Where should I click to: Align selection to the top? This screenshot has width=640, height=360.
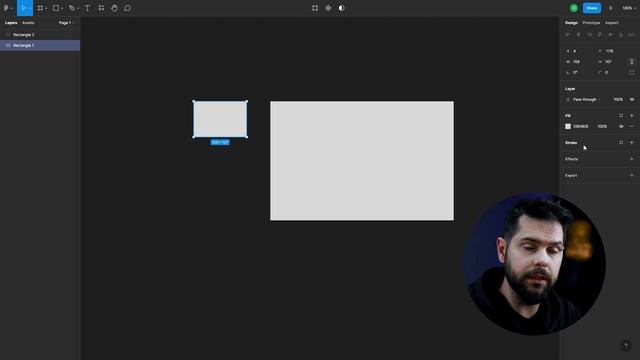coord(600,35)
